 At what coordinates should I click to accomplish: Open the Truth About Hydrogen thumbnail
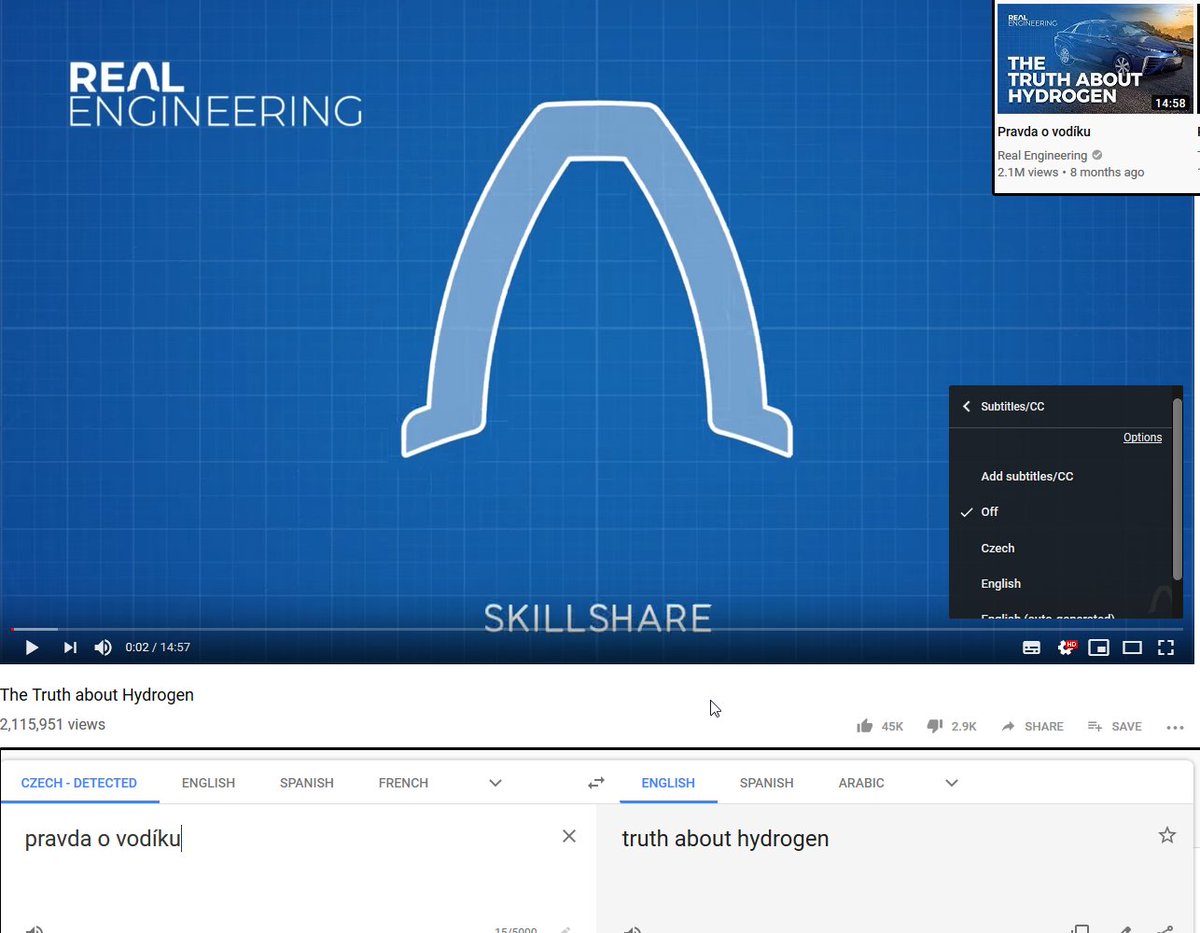coord(1095,58)
